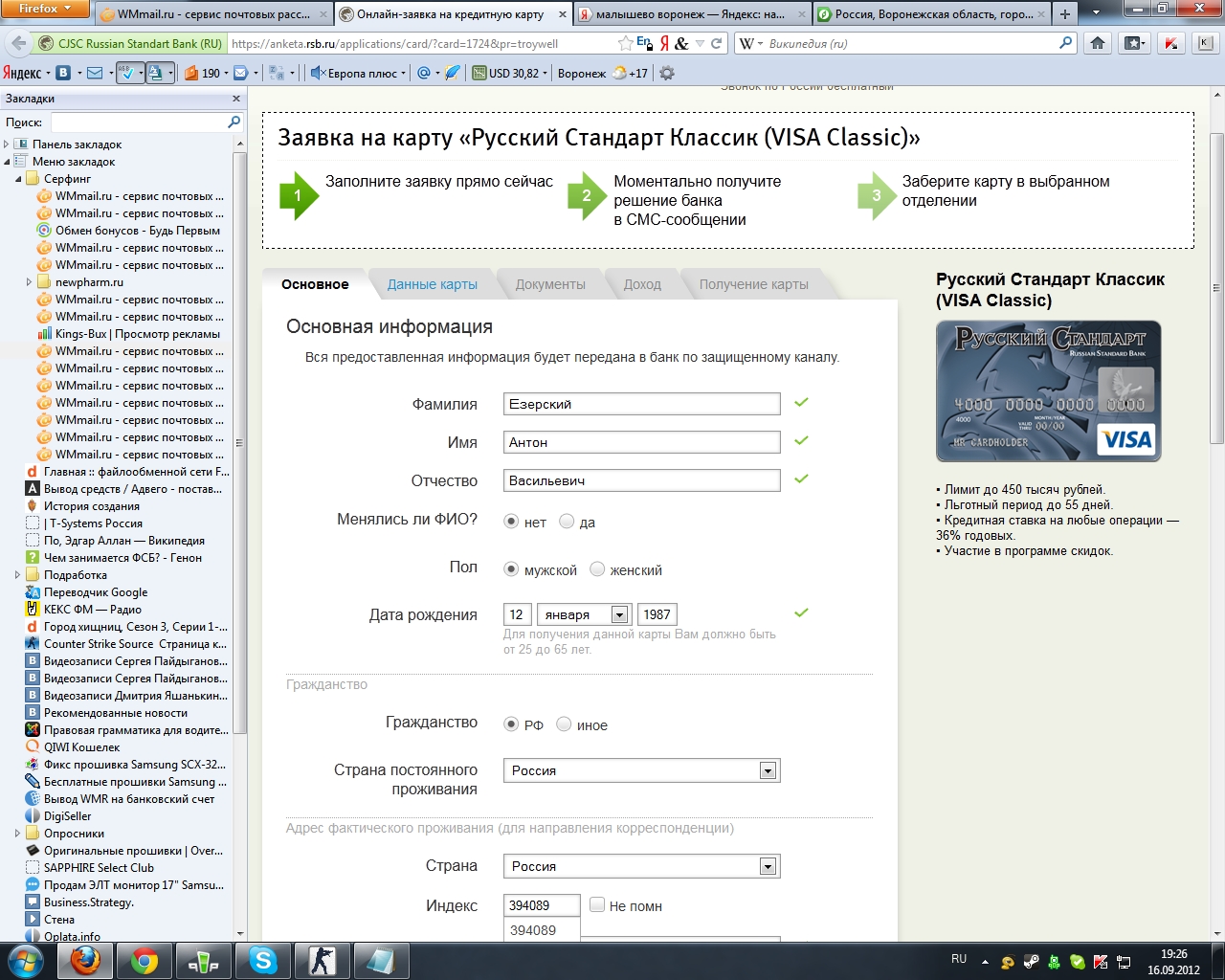Toggle the spell check ABC icon
This screenshot has height=980, width=1225.
coord(125,73)
